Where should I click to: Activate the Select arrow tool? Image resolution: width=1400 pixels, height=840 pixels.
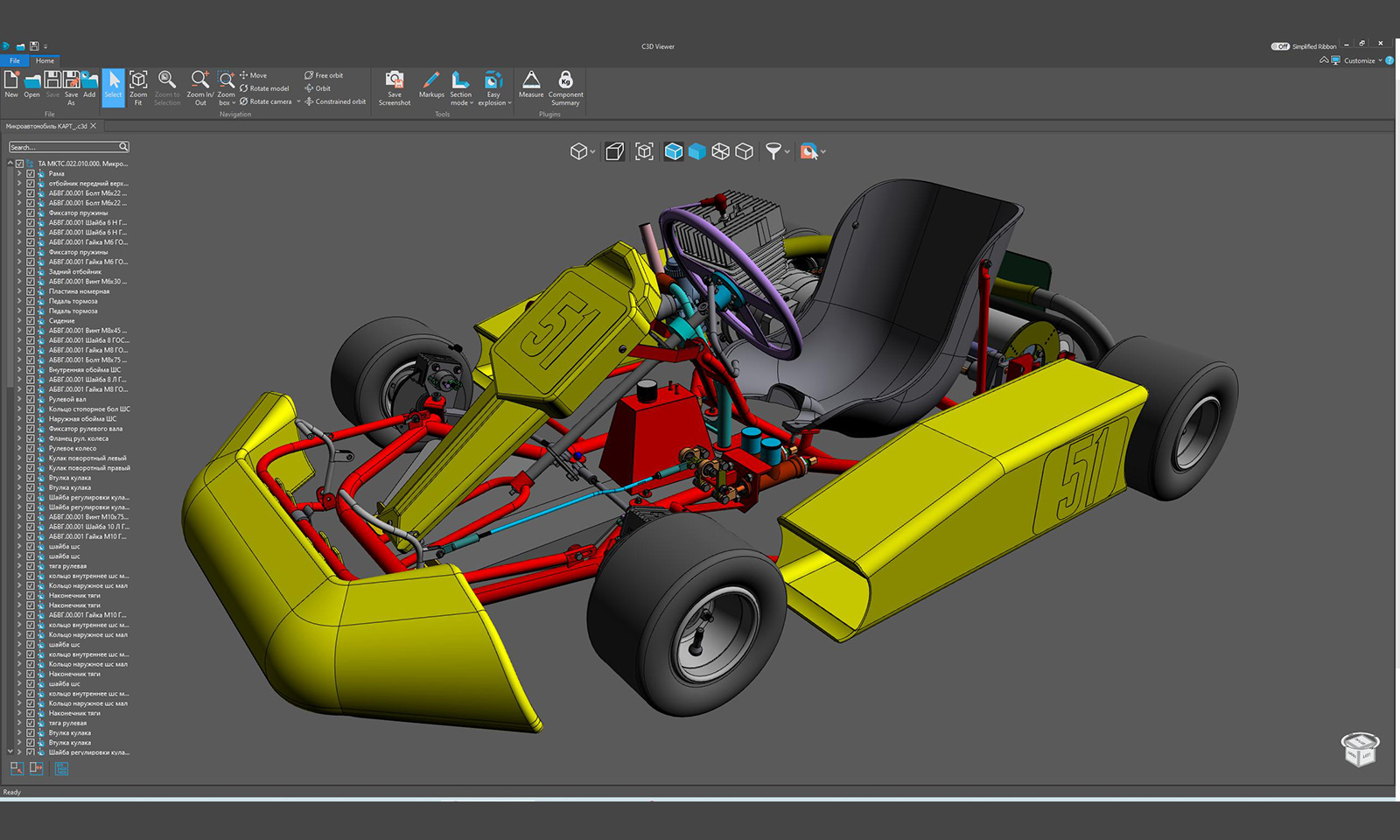click(113, 87)
